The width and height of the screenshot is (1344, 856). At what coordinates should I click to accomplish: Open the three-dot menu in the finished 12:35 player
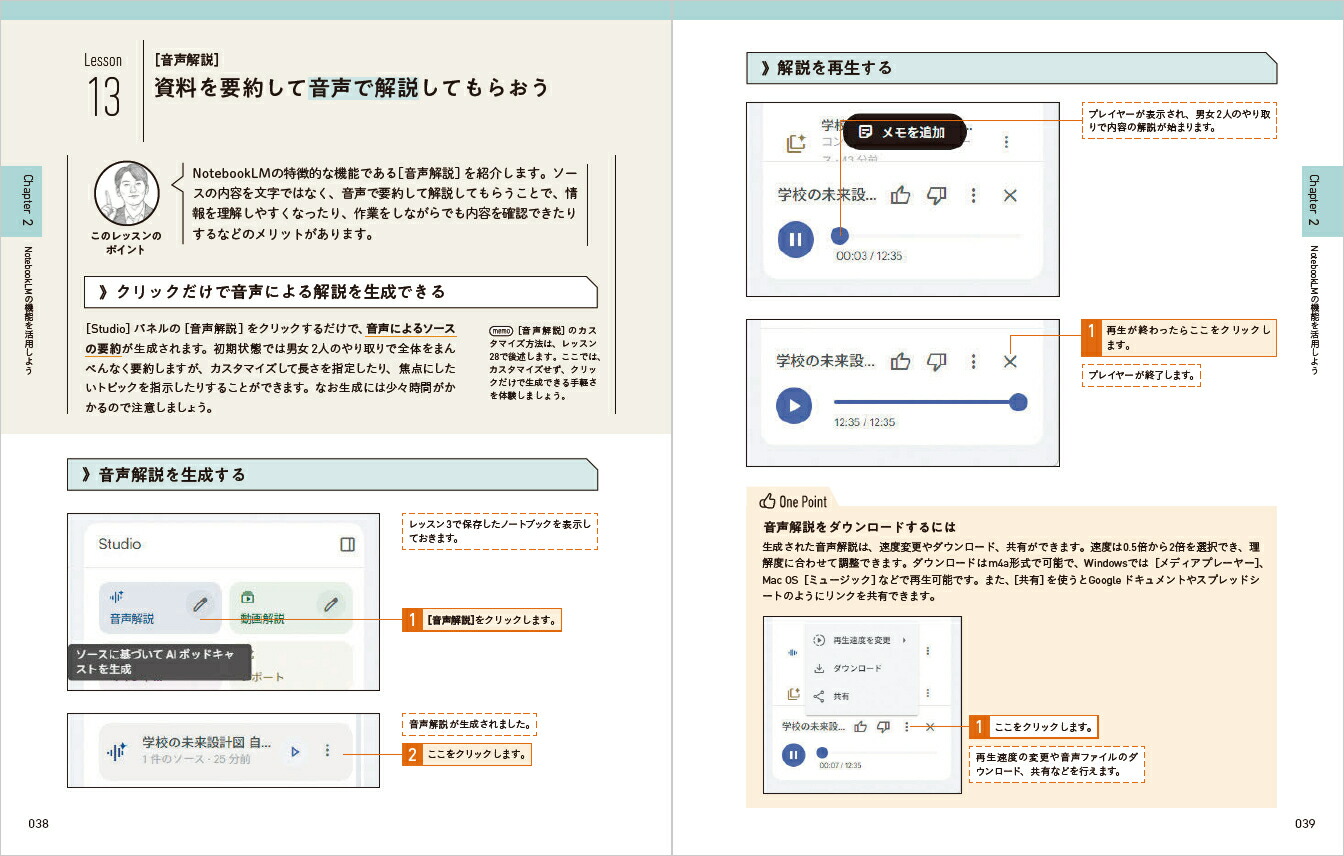pyautogui.click(x=973, y=362)
